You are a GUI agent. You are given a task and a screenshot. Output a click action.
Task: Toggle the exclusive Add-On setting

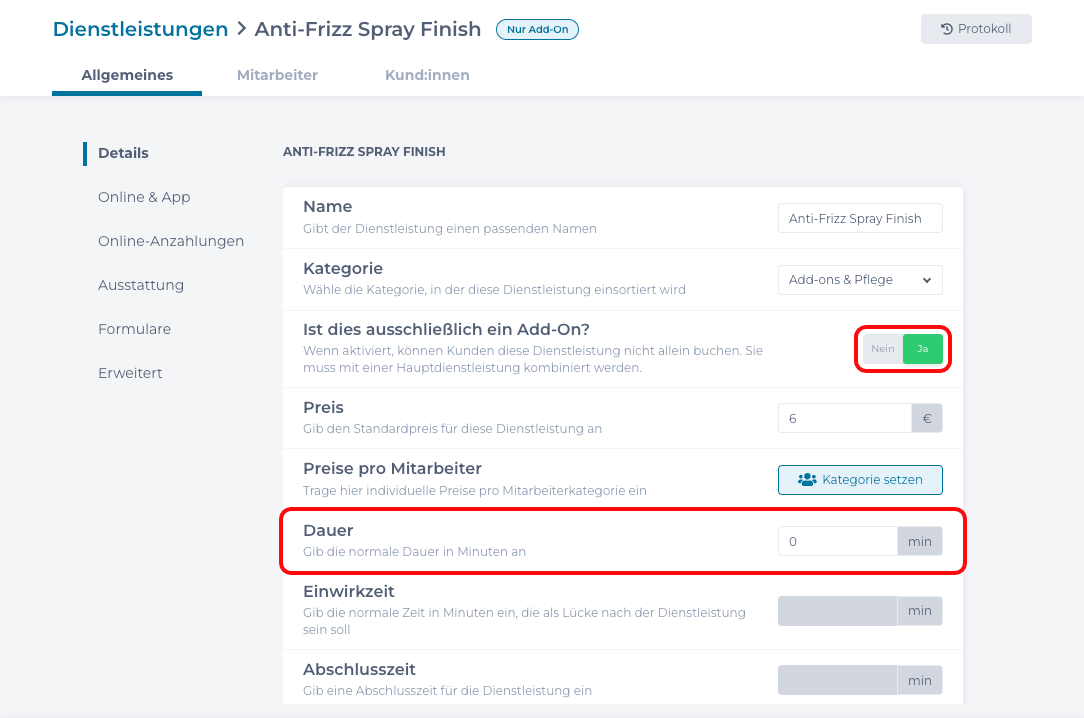[902, 349]
